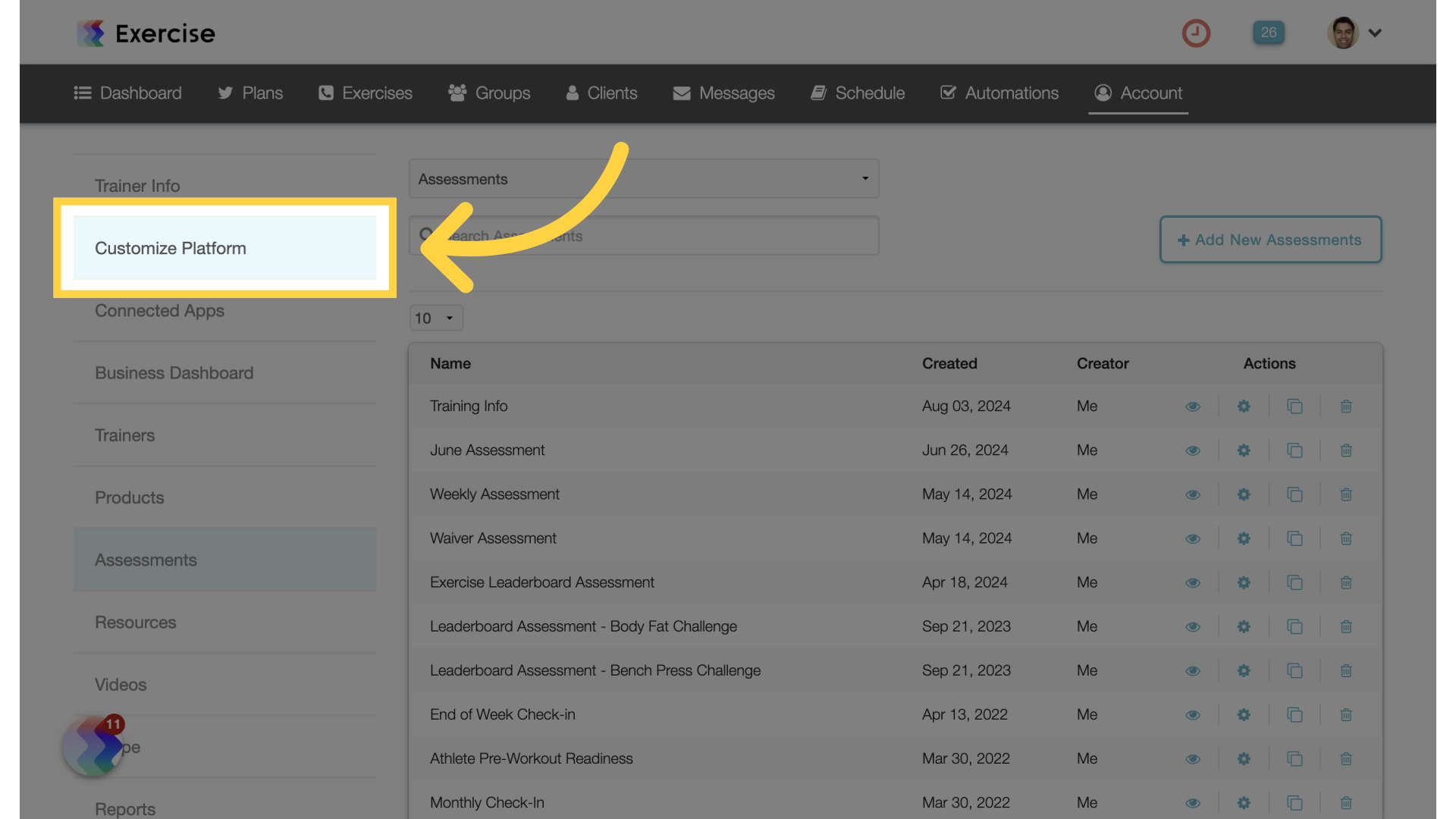The width and height of the screenshot is (1456, 819).
Task: Duplicate the Training Info assessment
Action: [x=1294, y=406]
